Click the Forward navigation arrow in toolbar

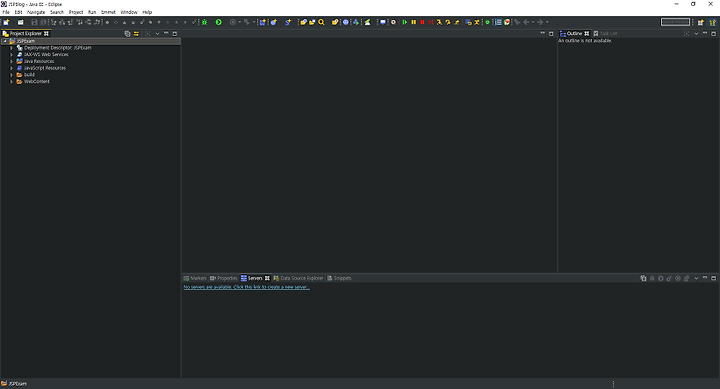pos(540,22)
